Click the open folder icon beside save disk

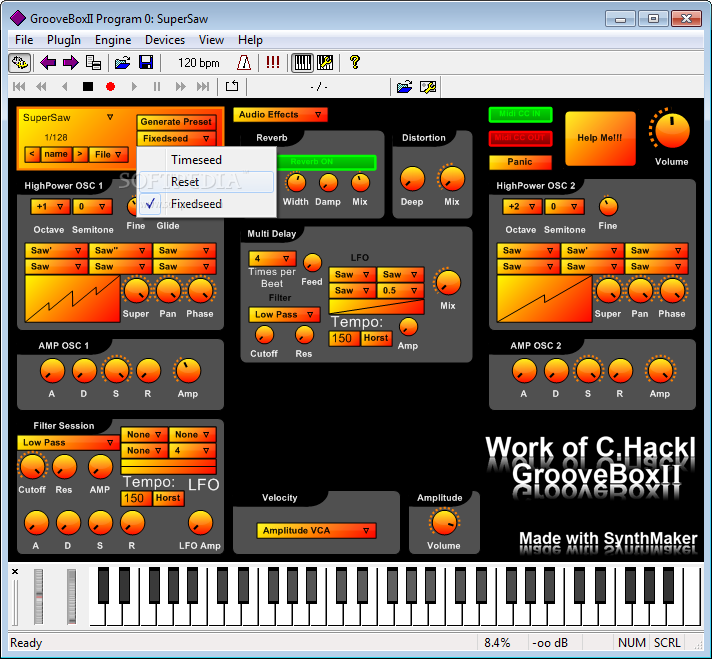(x=122, y=62)
